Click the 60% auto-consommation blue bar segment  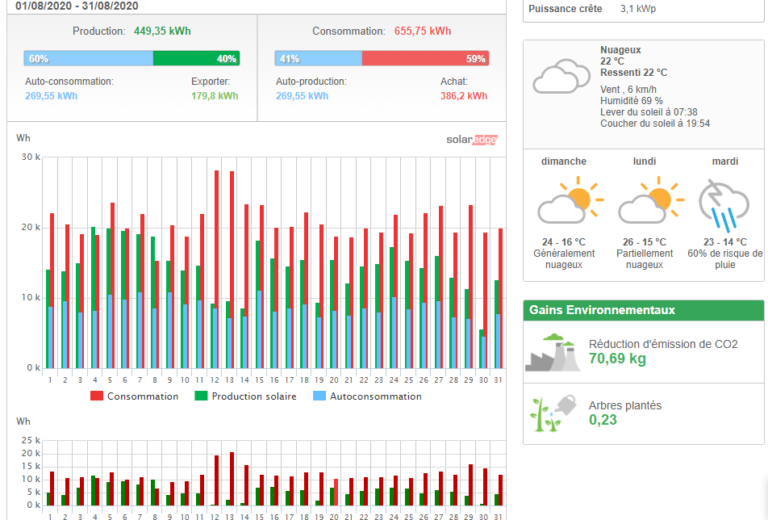pyautogui.click(x=88, y=58)
